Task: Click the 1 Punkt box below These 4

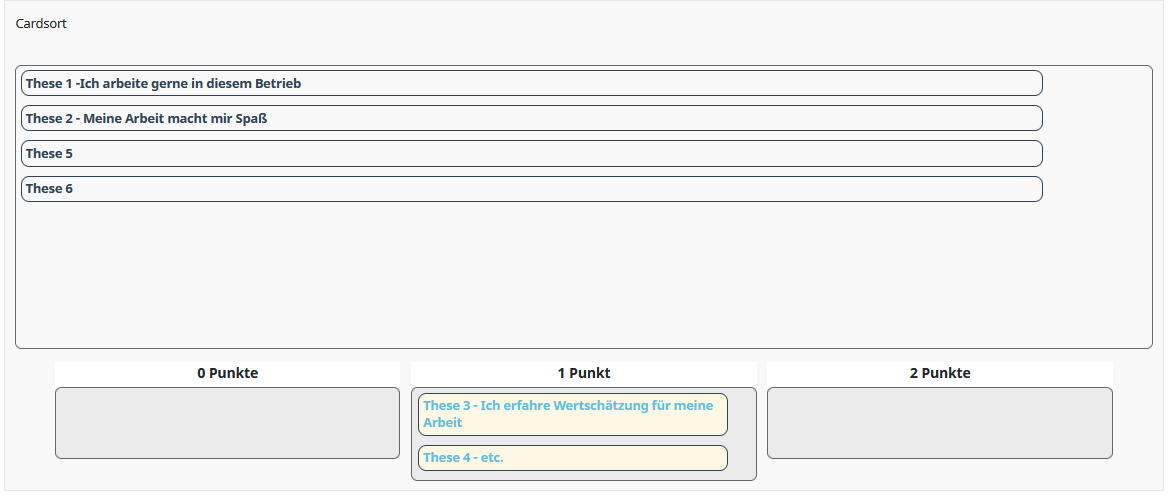Action: tap(583, 476)
